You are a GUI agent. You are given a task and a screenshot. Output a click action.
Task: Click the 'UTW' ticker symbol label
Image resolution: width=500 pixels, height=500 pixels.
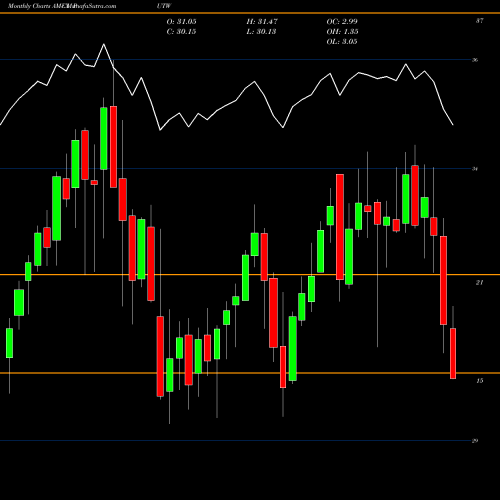coord(164,6)
